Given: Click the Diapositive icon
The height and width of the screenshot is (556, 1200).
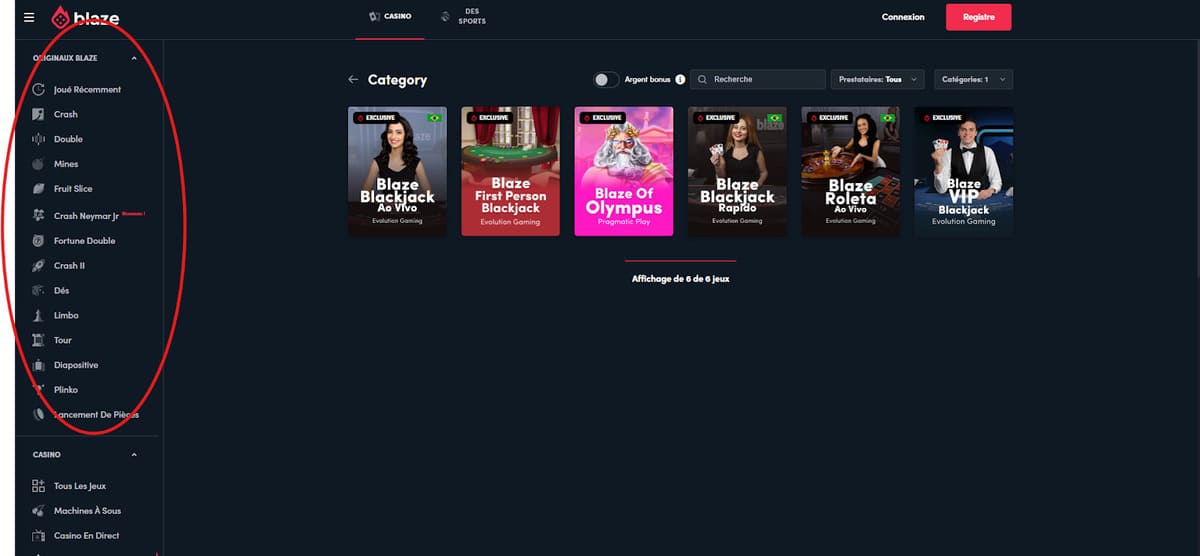Looking at the screenshot, I should coord(39,365).
